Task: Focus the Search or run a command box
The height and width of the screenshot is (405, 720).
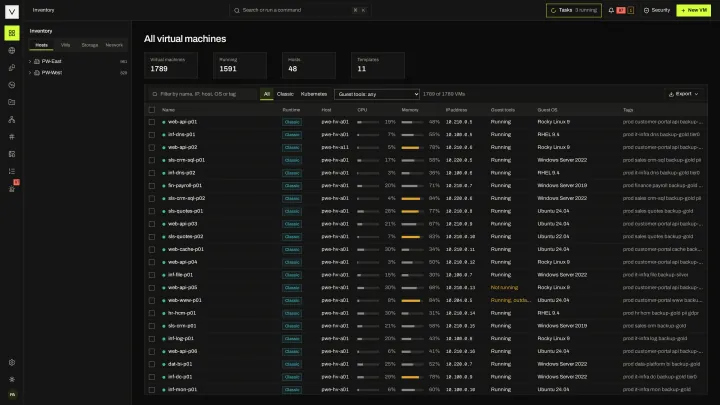Action: pyautogui.click(x=300, y=10)
